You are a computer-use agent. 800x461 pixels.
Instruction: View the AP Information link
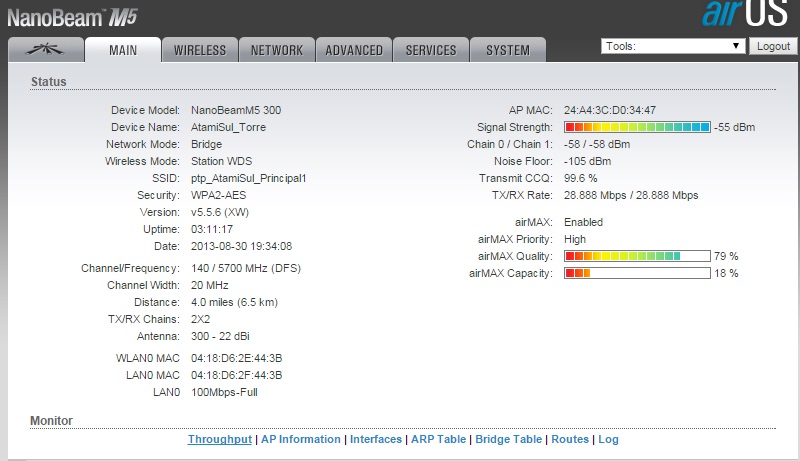(x=301, y=439)
